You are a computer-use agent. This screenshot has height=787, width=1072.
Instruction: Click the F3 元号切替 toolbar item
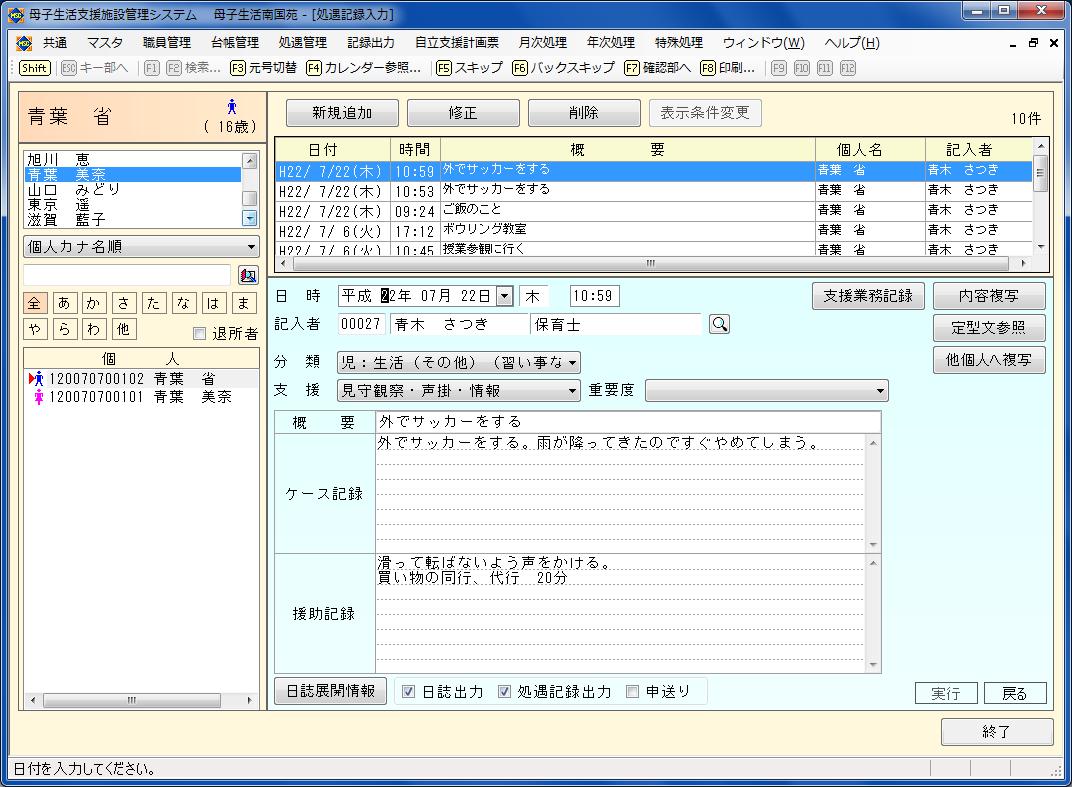pyautogui.click(x=263, y=68)
